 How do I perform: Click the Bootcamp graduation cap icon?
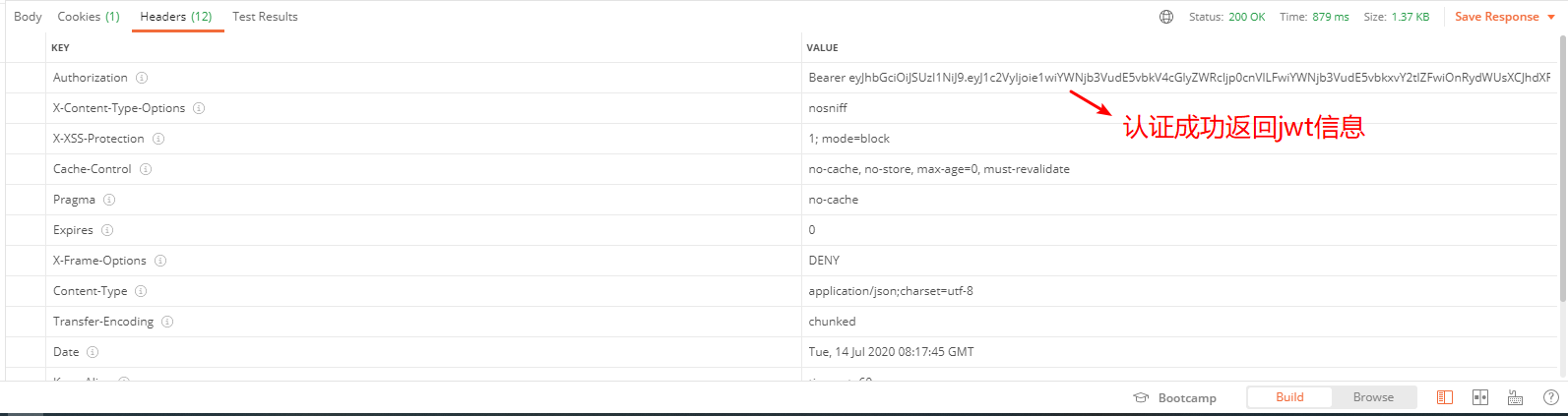point(1141,398)
